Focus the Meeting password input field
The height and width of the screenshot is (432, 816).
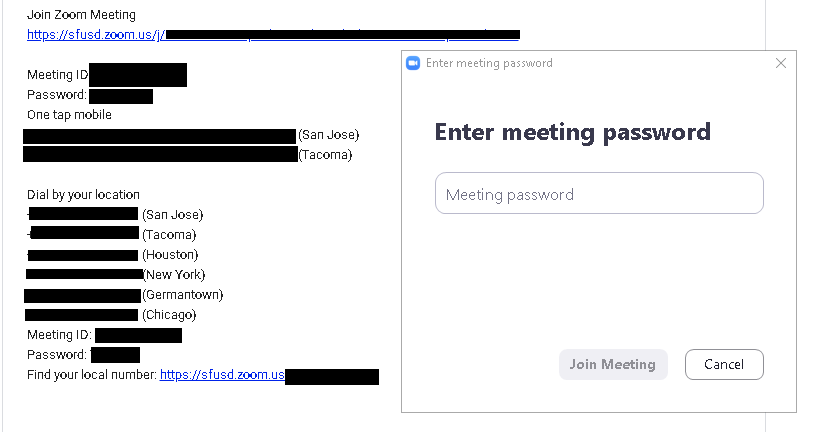[599, 193]
